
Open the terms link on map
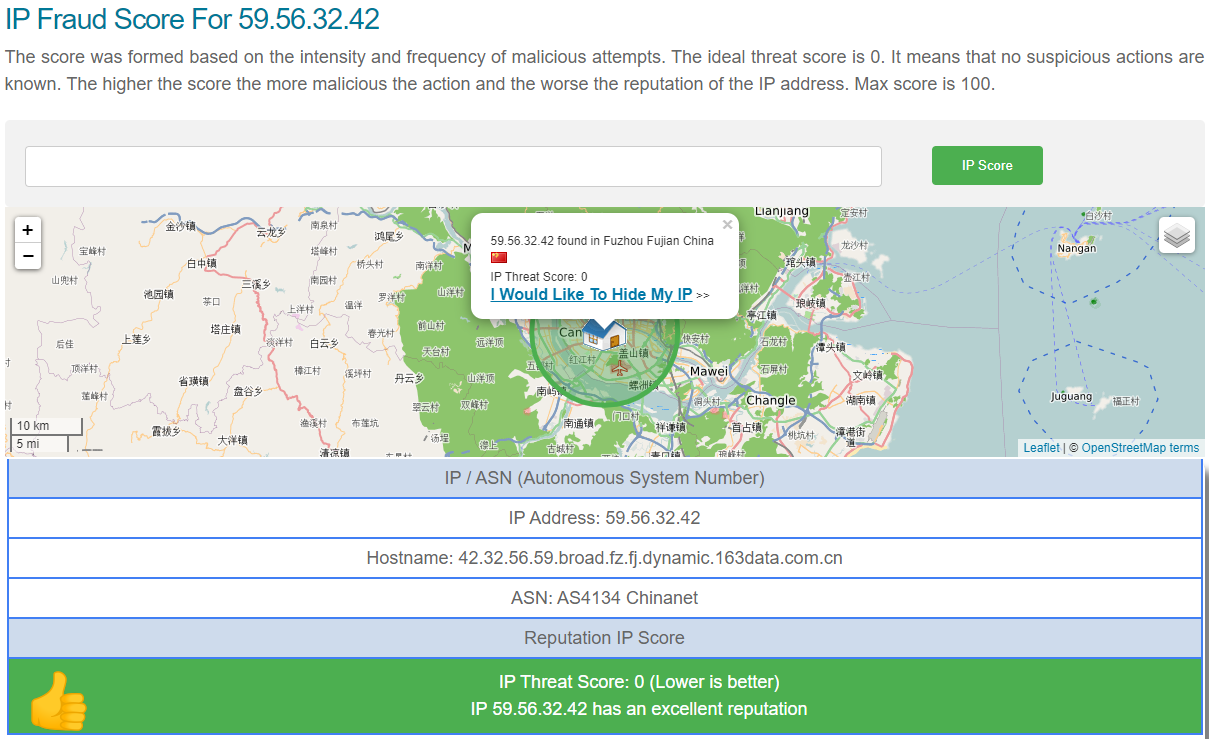[1184, 448]
